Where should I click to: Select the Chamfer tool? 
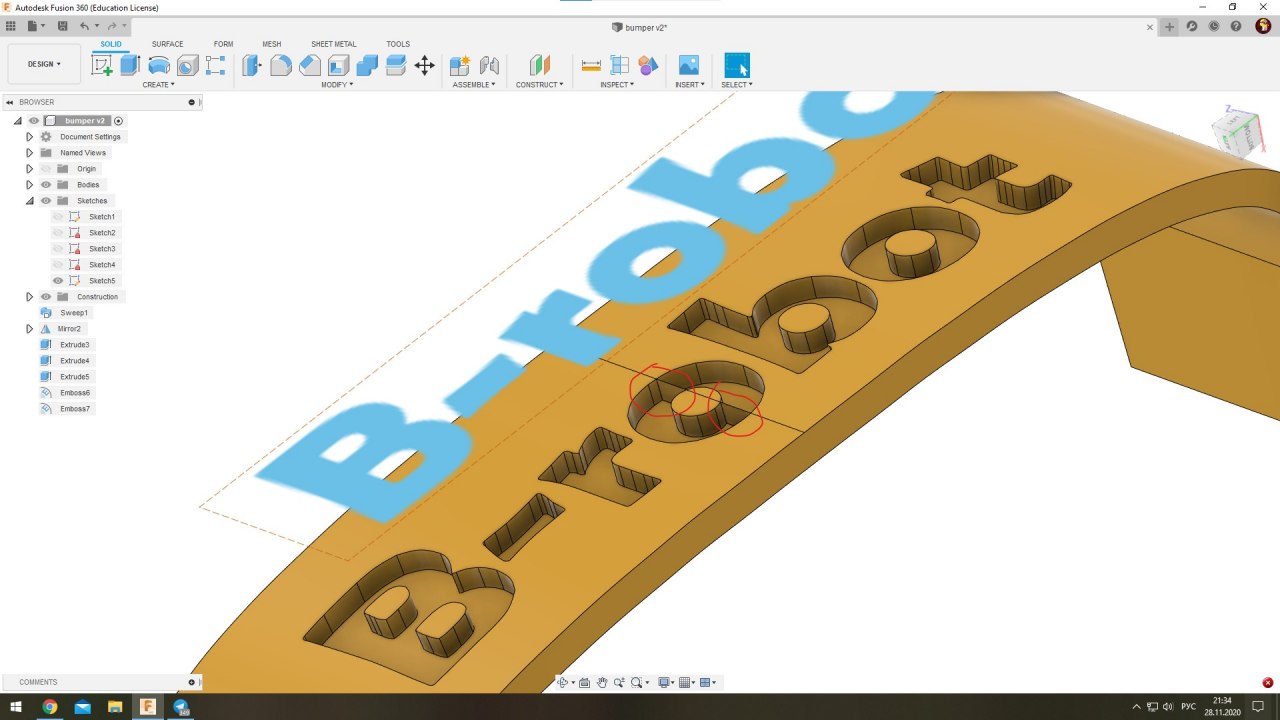[310, 66]
